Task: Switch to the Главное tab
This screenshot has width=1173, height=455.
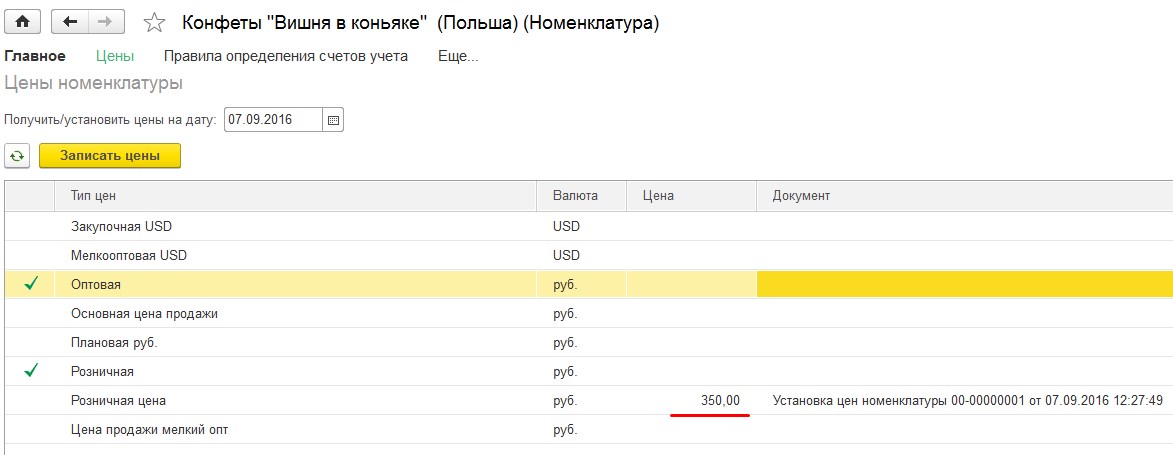Action: pyautogui.click(x=35, y=56)
